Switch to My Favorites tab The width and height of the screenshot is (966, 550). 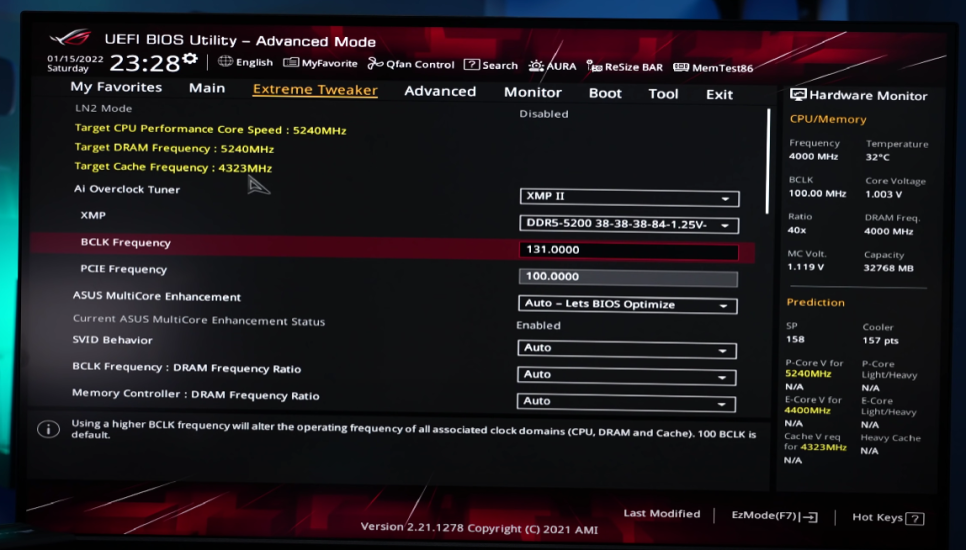pos(116,87)
